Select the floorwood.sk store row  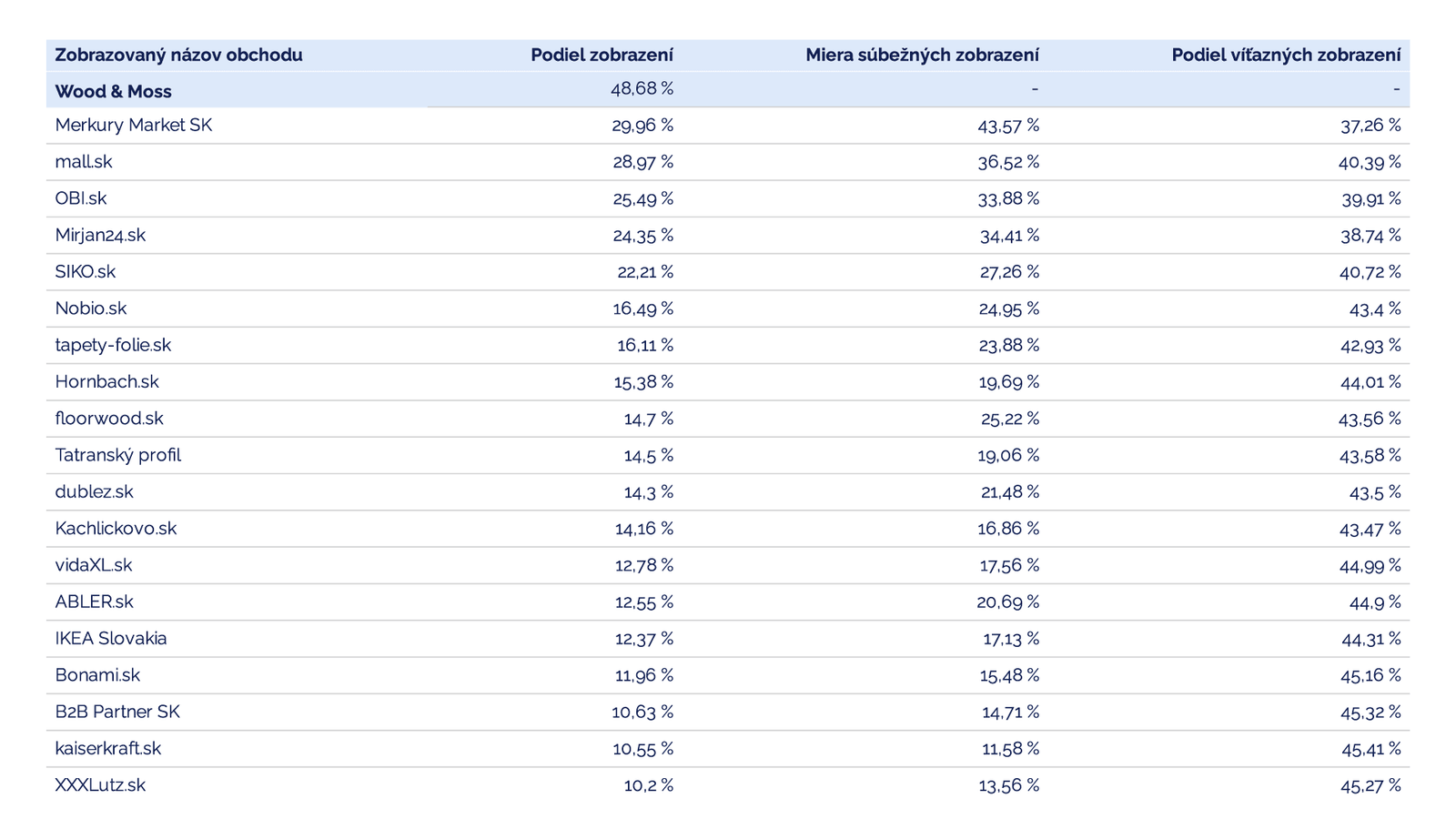[x=109, y=419]
